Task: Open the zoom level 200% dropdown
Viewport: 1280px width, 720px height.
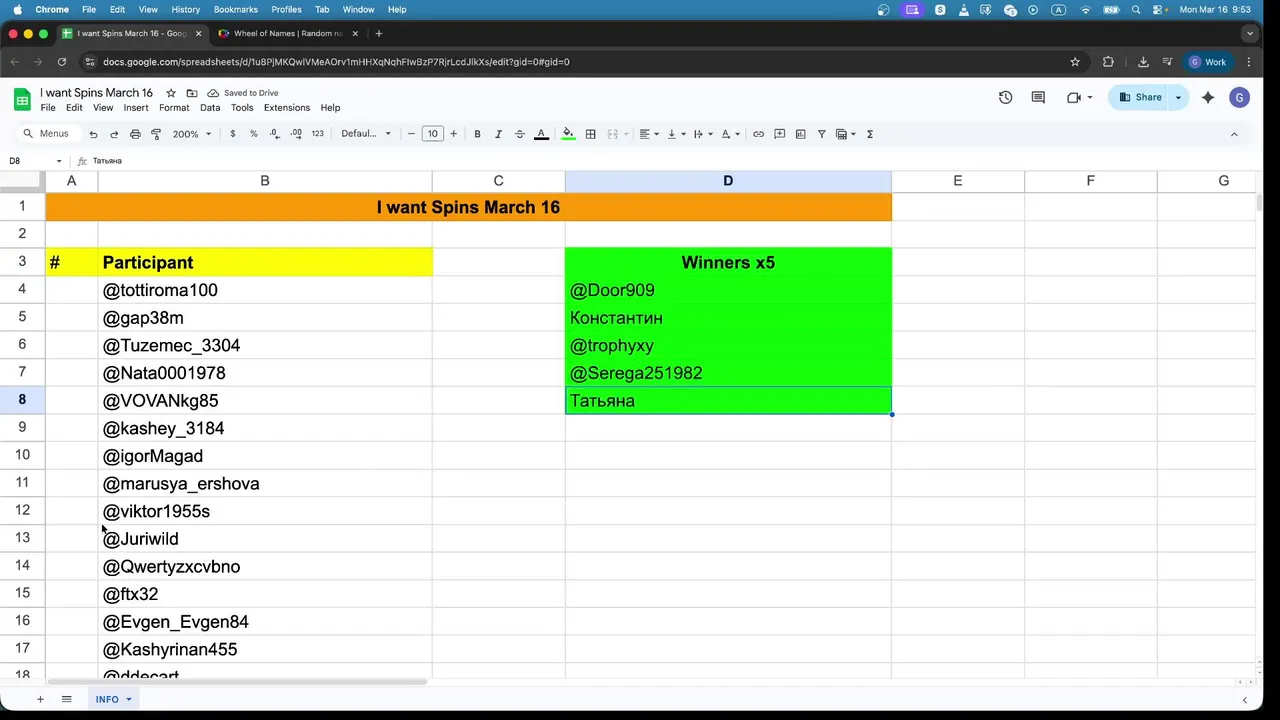Action: [192, 134]
